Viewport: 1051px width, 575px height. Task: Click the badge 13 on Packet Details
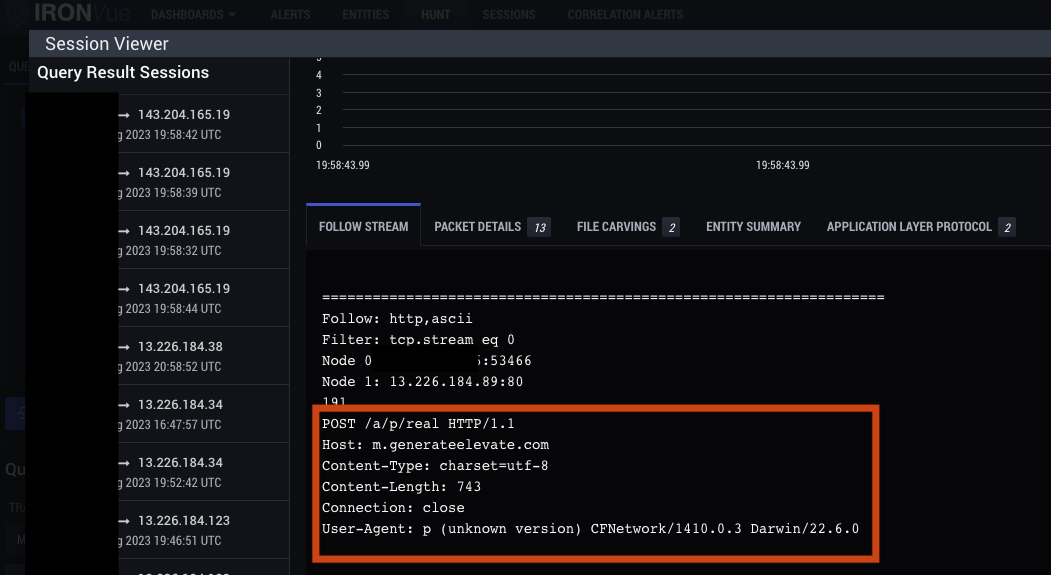(x=540, y=227)
